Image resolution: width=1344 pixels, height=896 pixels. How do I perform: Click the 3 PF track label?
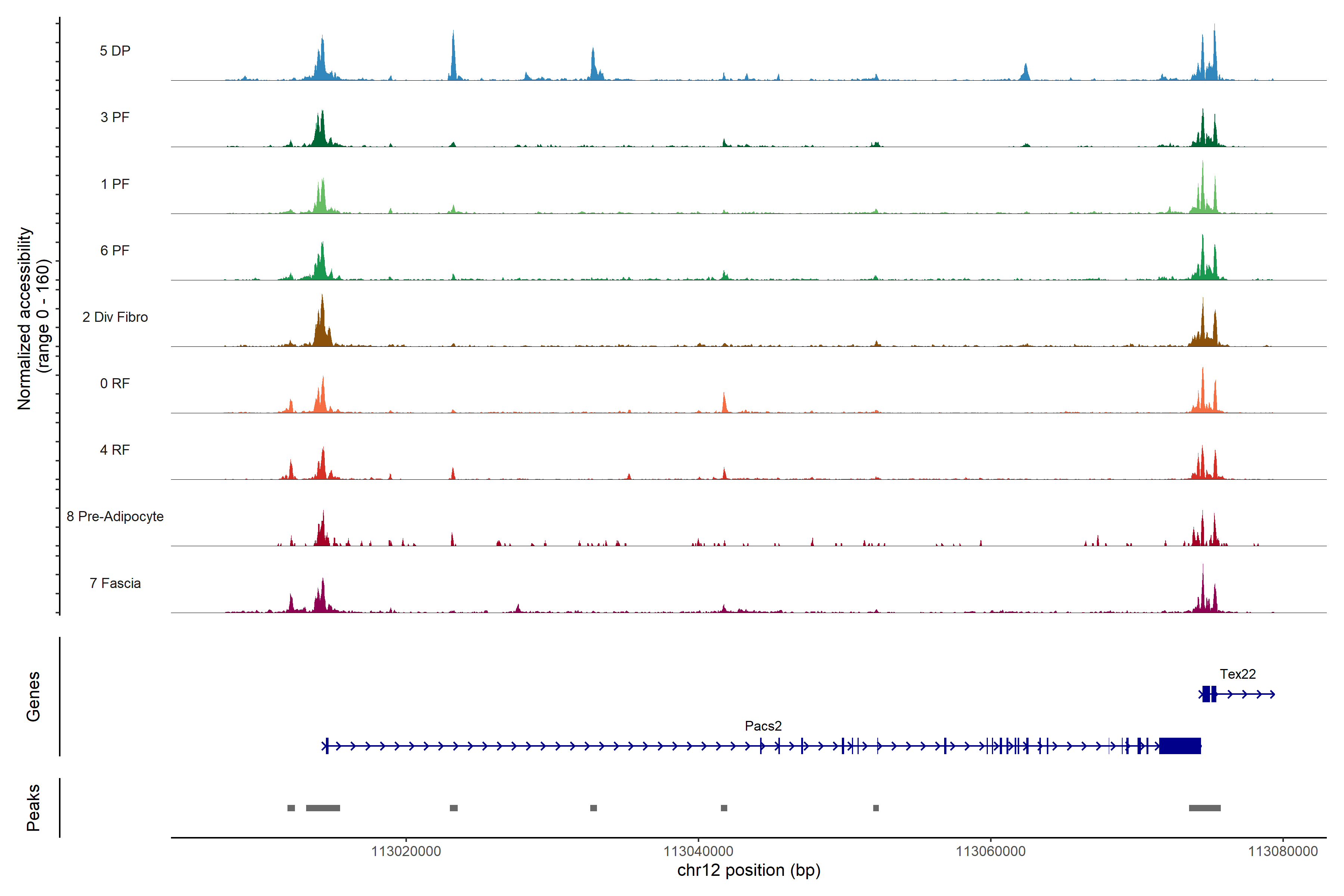click(115, 117)
